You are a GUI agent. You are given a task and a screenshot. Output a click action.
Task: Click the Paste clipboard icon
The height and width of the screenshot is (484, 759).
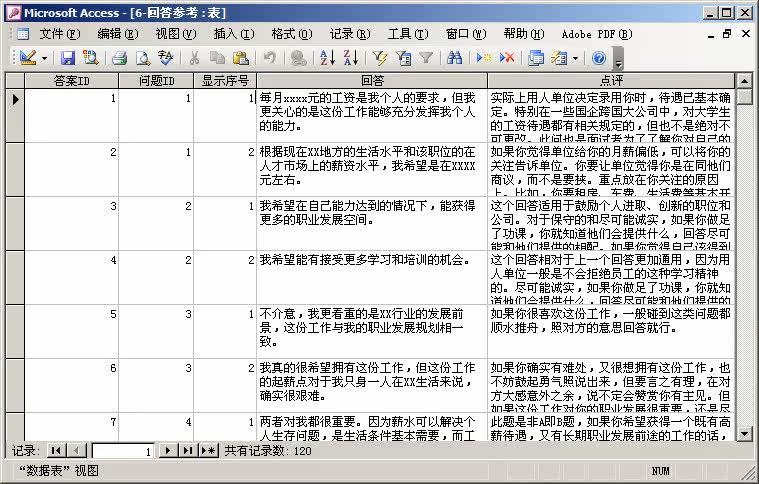point(241,59)
